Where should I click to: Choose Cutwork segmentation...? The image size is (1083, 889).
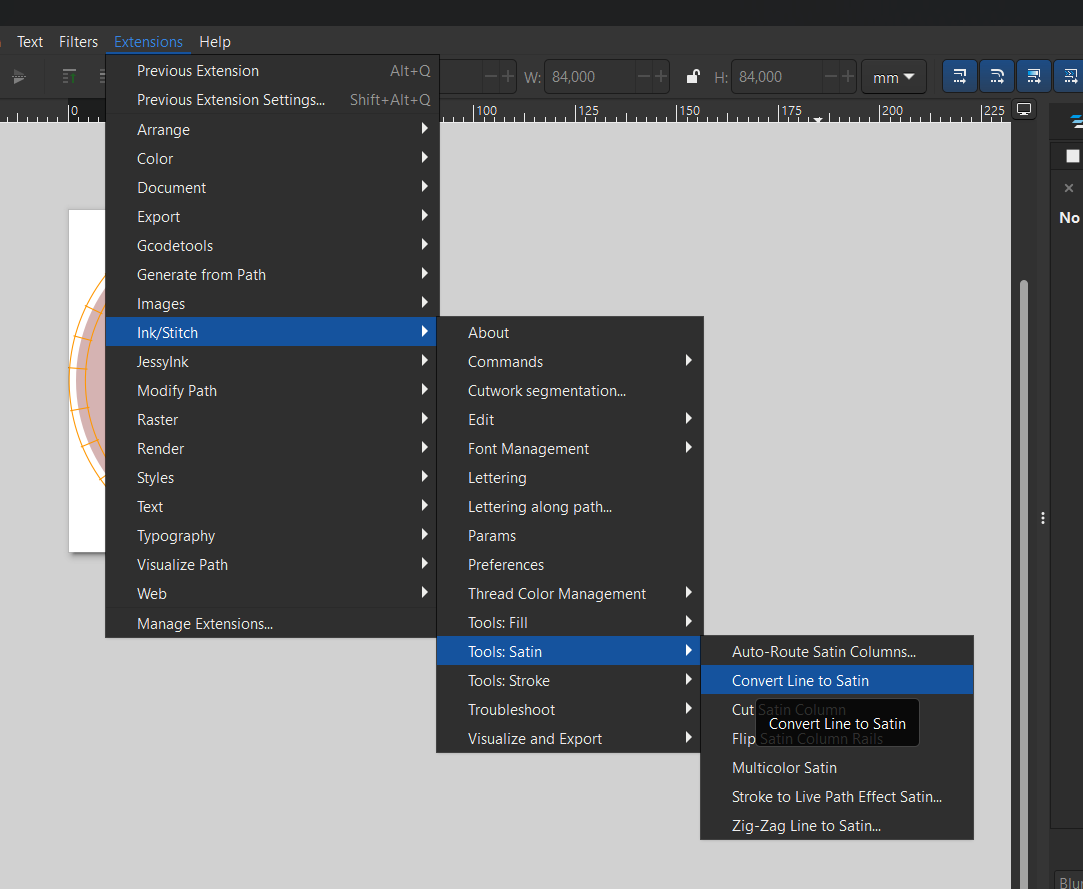[570, 391]
